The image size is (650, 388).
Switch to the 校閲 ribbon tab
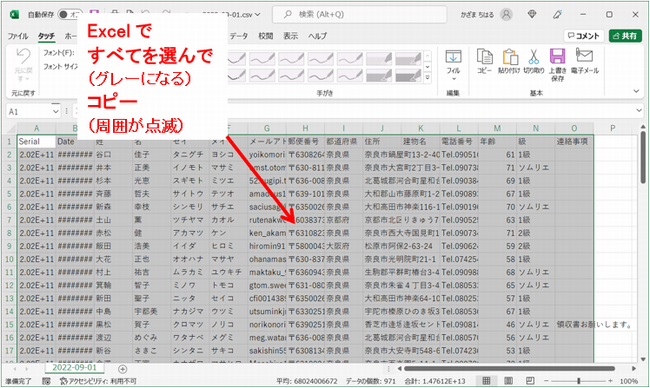tap(265, 36)
